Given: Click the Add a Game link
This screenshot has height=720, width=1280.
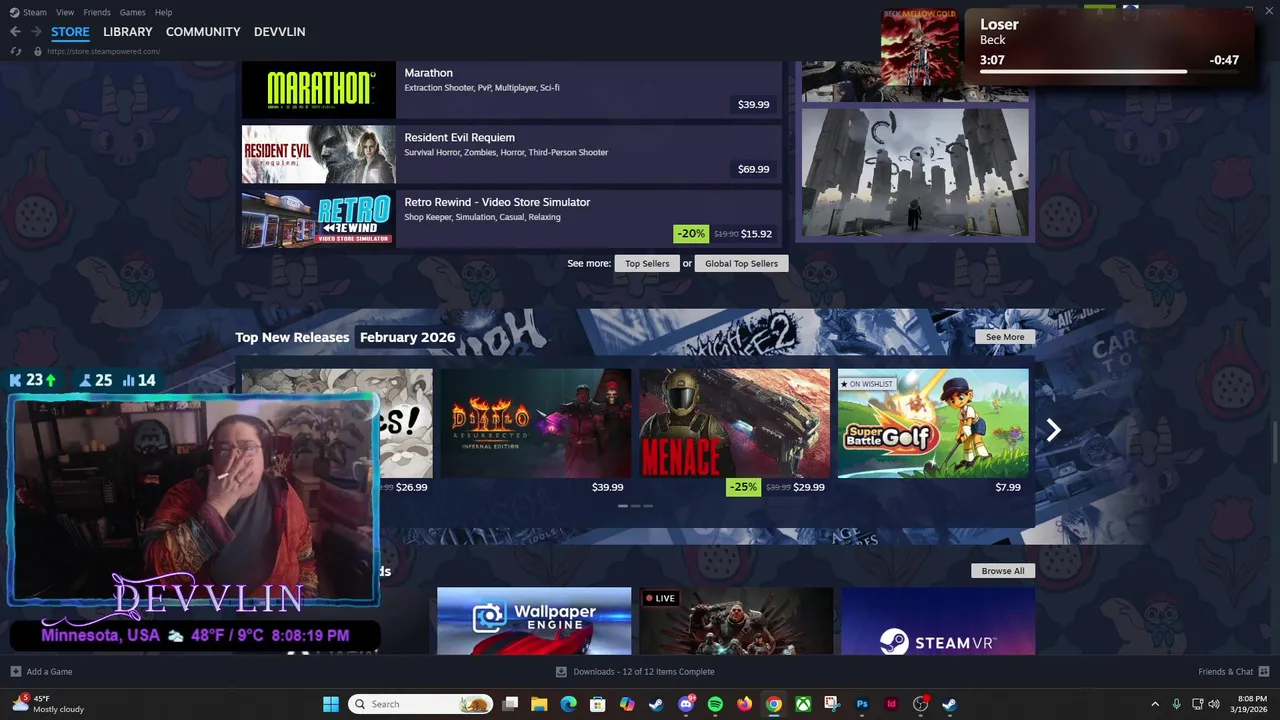Looking at the screenshot, I should [49, 671].
